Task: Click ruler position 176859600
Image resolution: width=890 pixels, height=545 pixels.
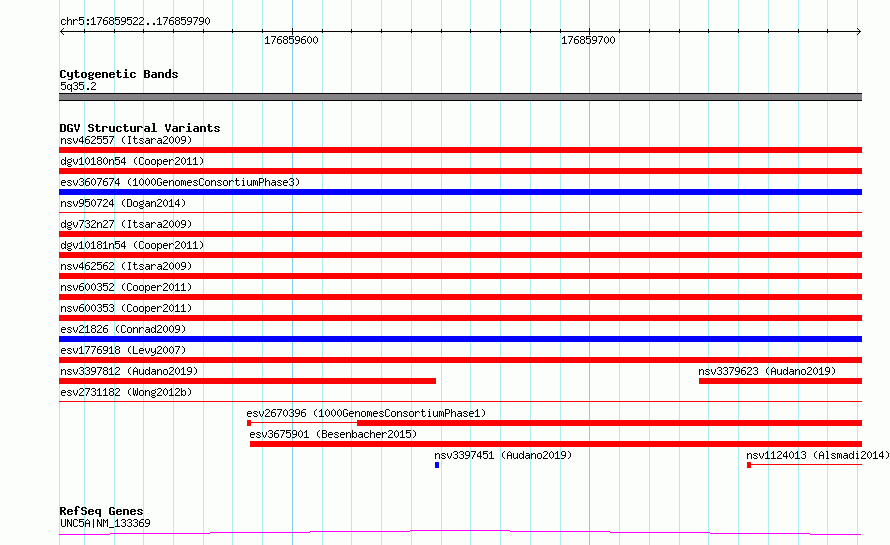Action: [291, 40]
